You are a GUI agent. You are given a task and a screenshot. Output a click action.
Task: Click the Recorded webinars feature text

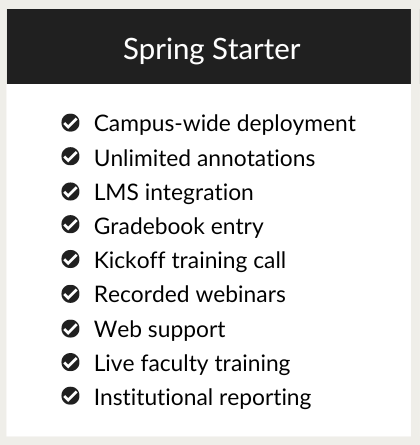point(190,294)
